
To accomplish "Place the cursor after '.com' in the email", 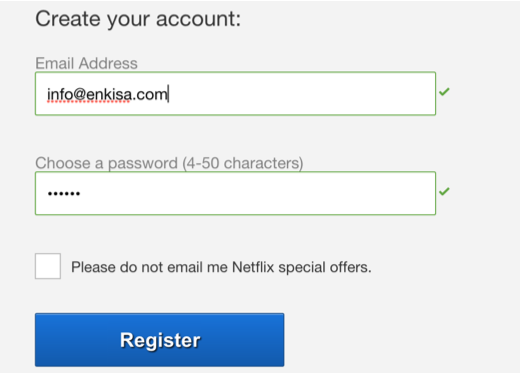I will click(169, 94).
